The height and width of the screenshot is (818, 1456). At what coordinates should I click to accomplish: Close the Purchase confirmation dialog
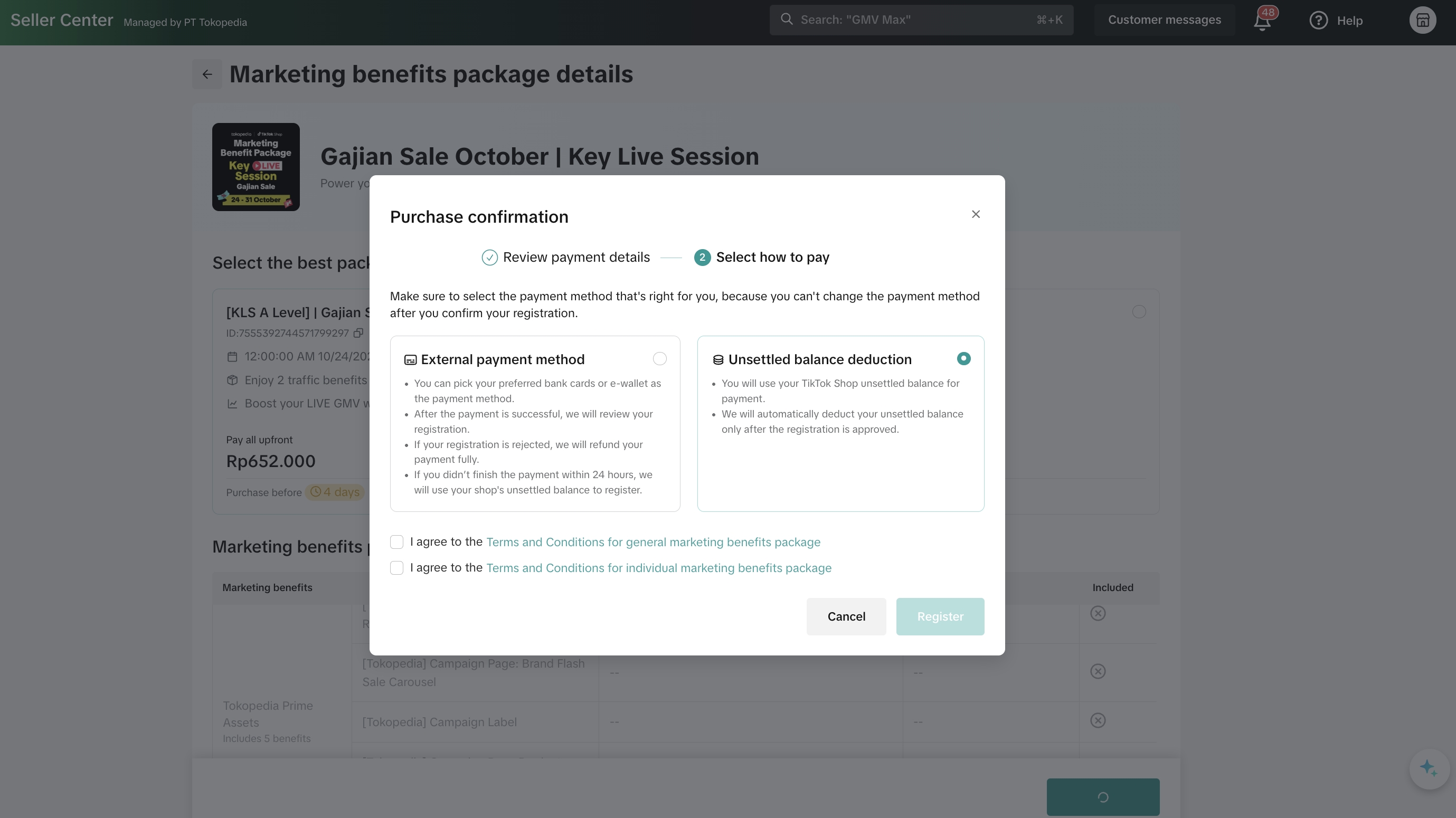976,214
